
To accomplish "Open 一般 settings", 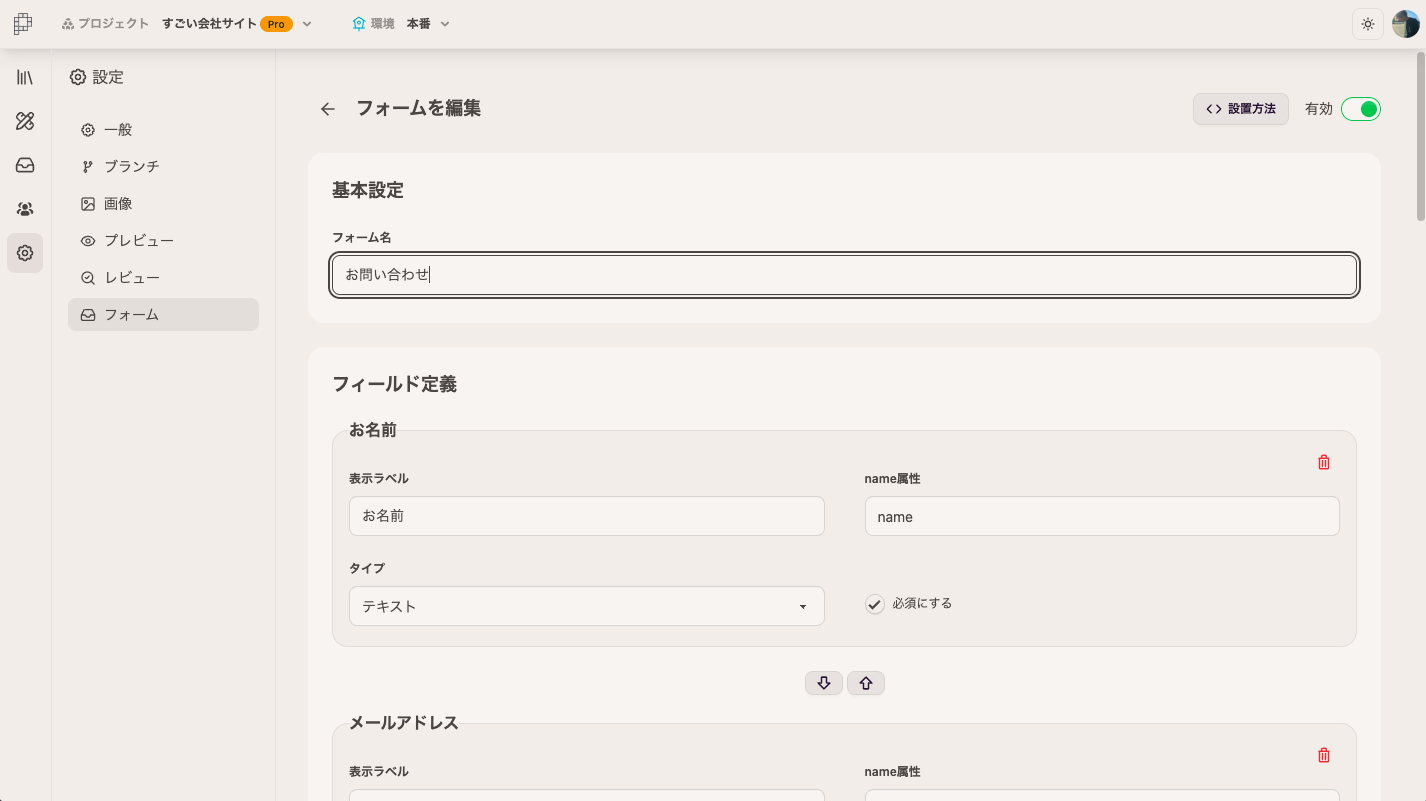I will (x=163, y=130).
